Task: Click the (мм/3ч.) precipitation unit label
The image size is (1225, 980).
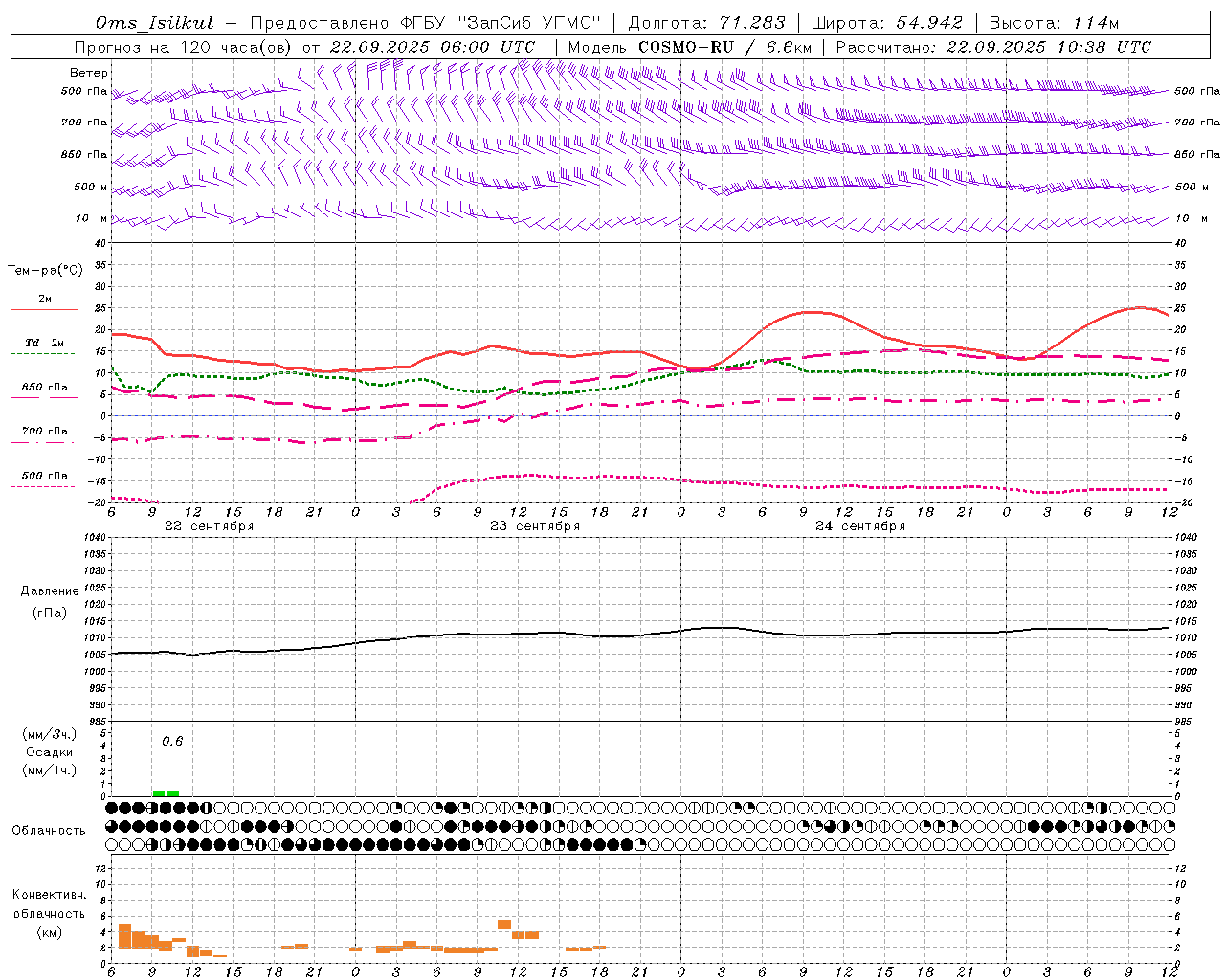Action: pos(51,734)
